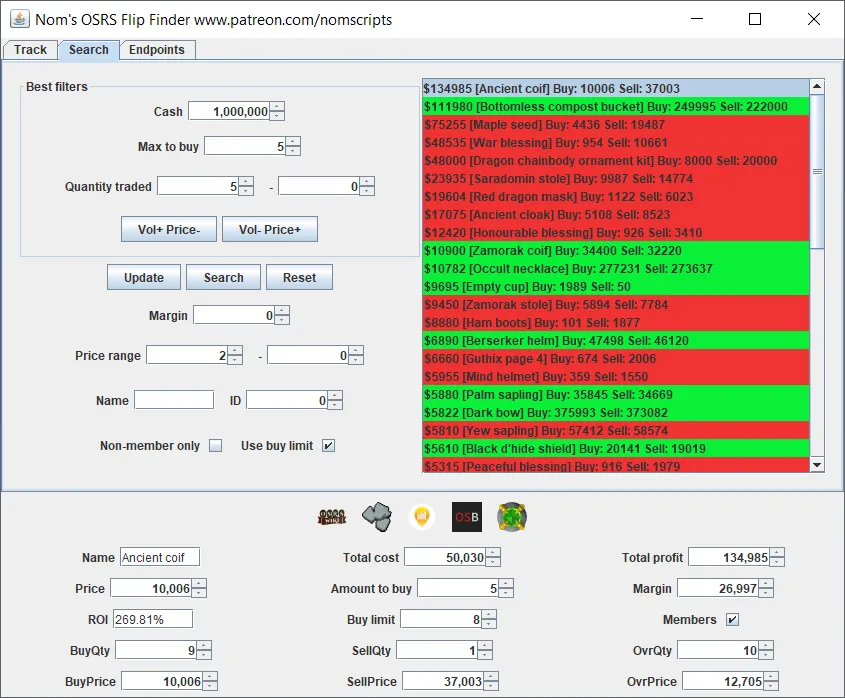Click the yellow round chart icon
Viewport: 845px width, 698px height.
point(422,517)
